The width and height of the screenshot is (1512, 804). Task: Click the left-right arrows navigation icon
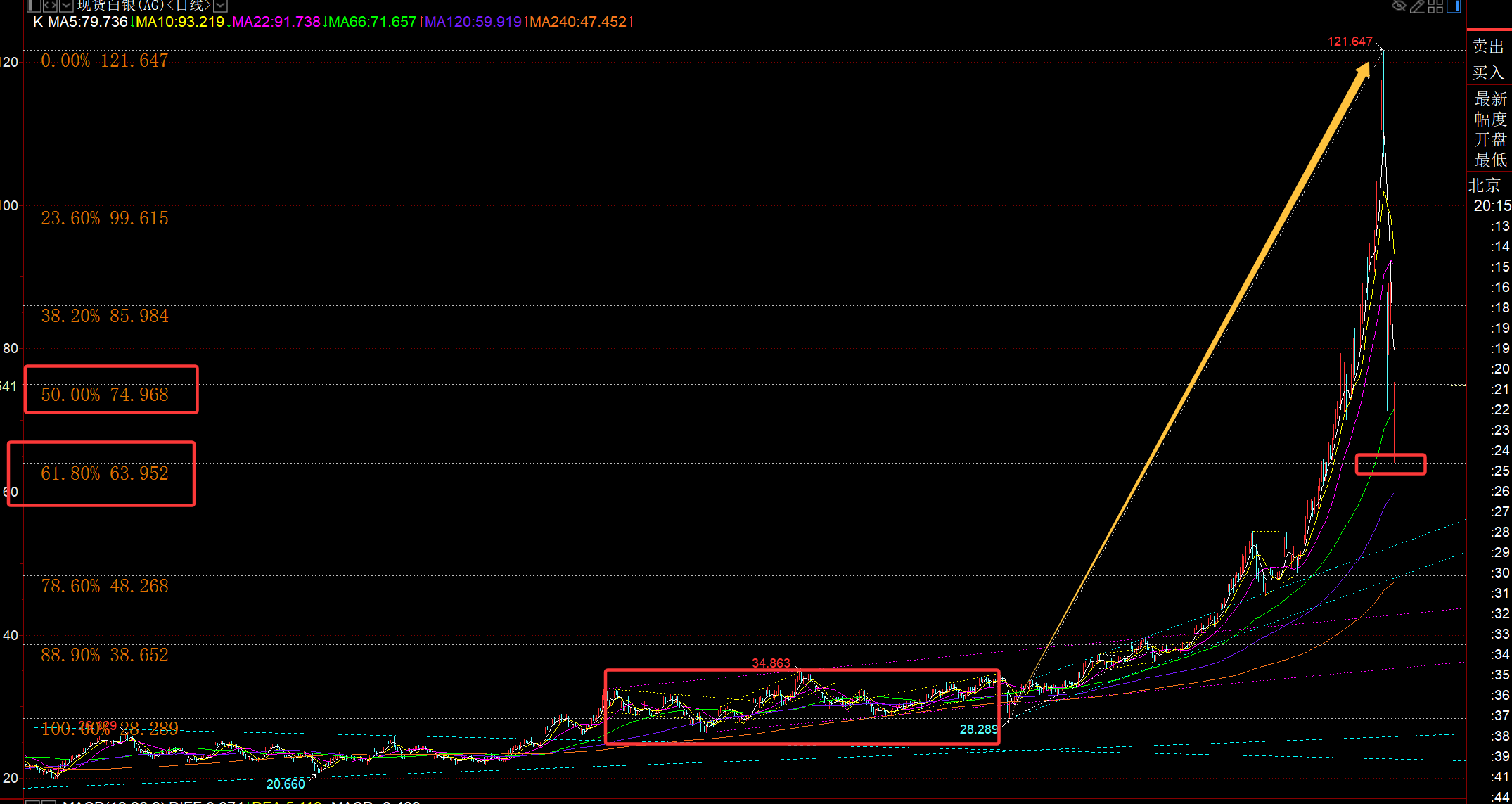point(50,6)
